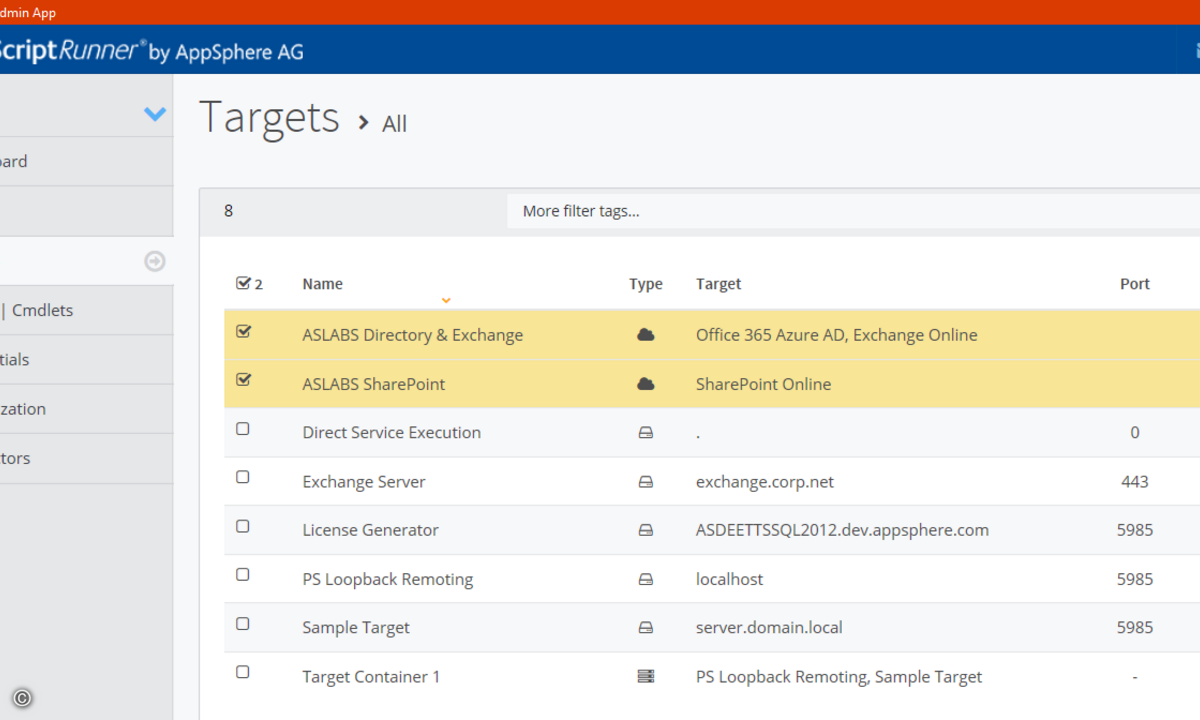Check the PS Loopback Remoting checkbox

pos(242,575)
